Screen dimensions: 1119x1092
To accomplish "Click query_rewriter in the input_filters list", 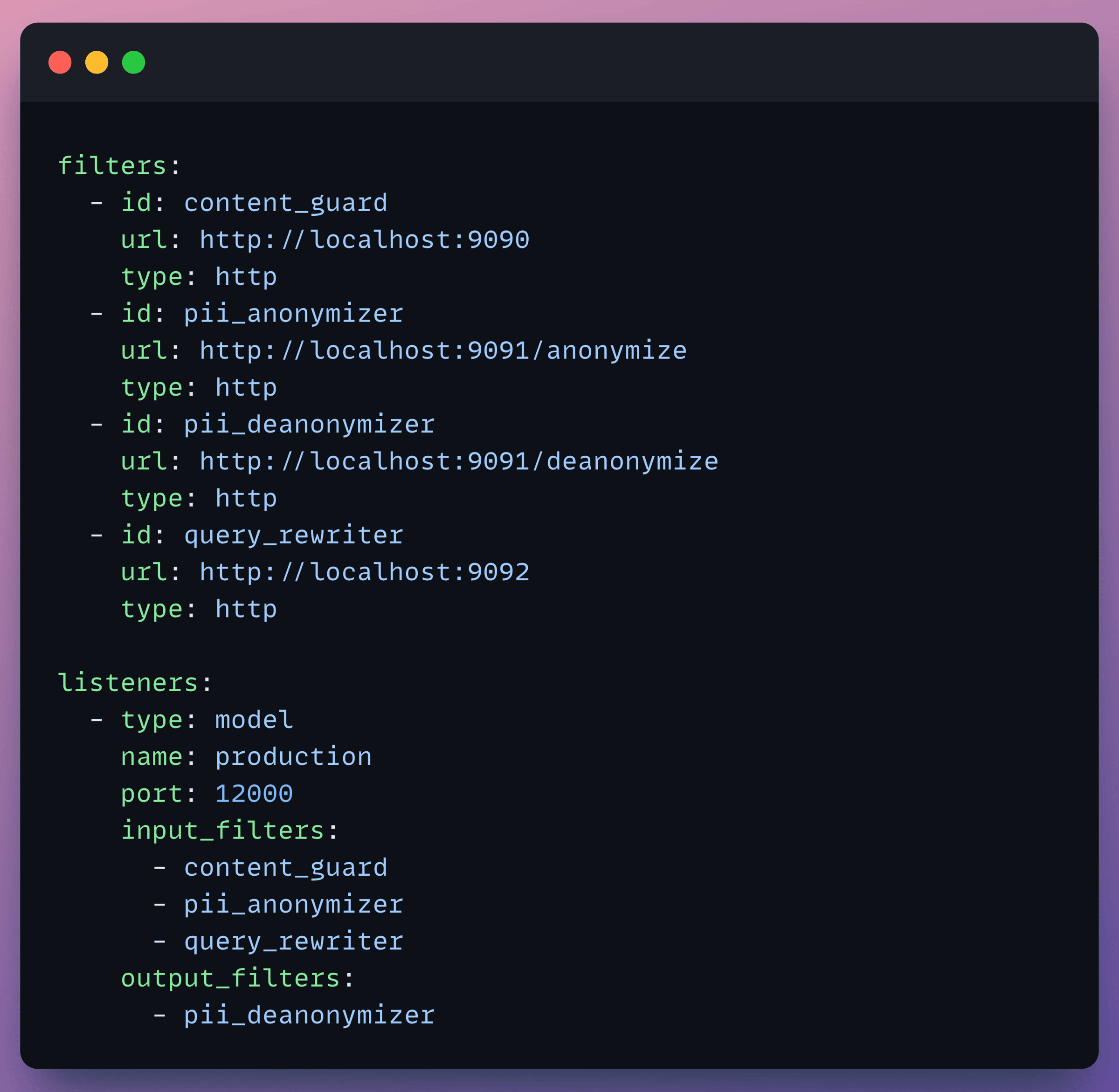I will pos(293,941).
